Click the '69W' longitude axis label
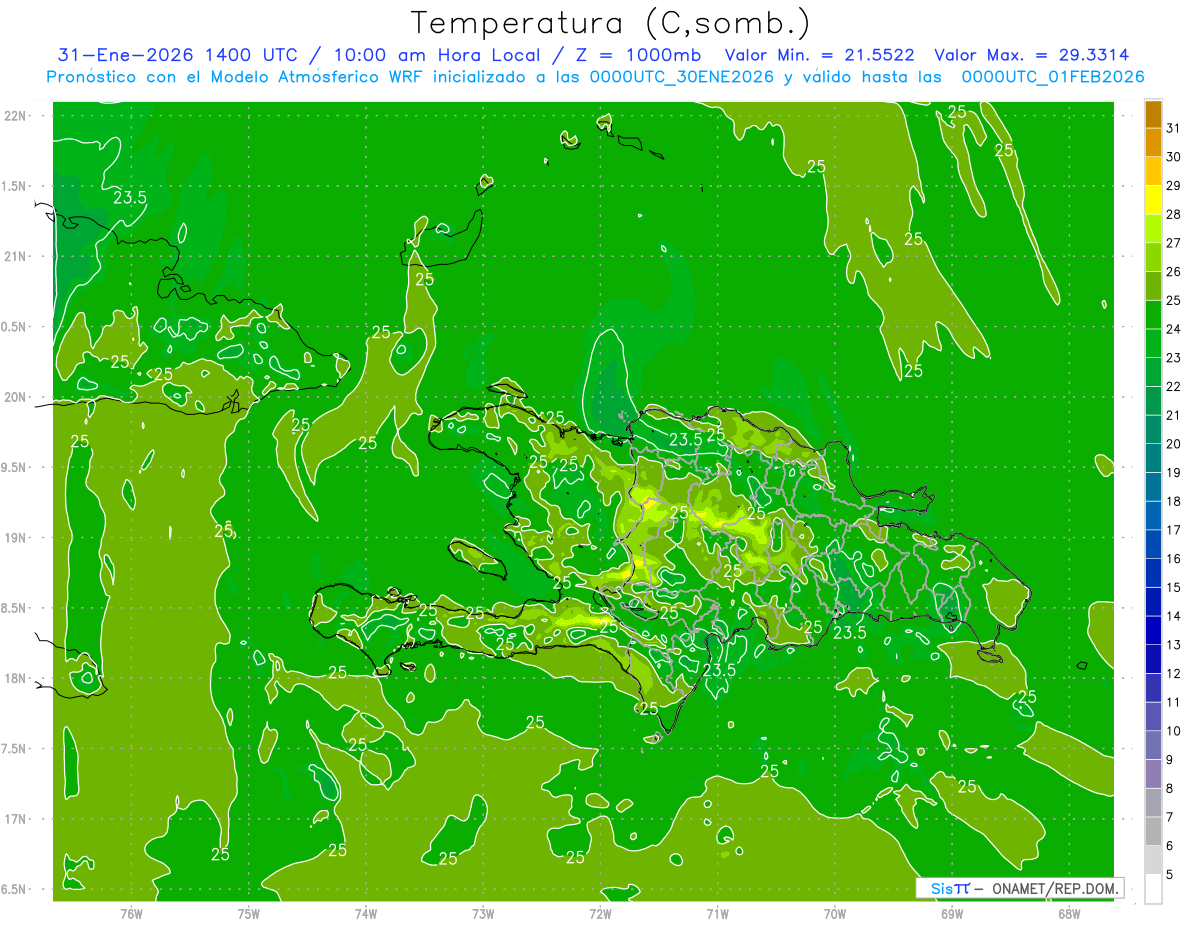Image resolution: width=1200 pixels, height=927 pixels. [x=952, y=913]
